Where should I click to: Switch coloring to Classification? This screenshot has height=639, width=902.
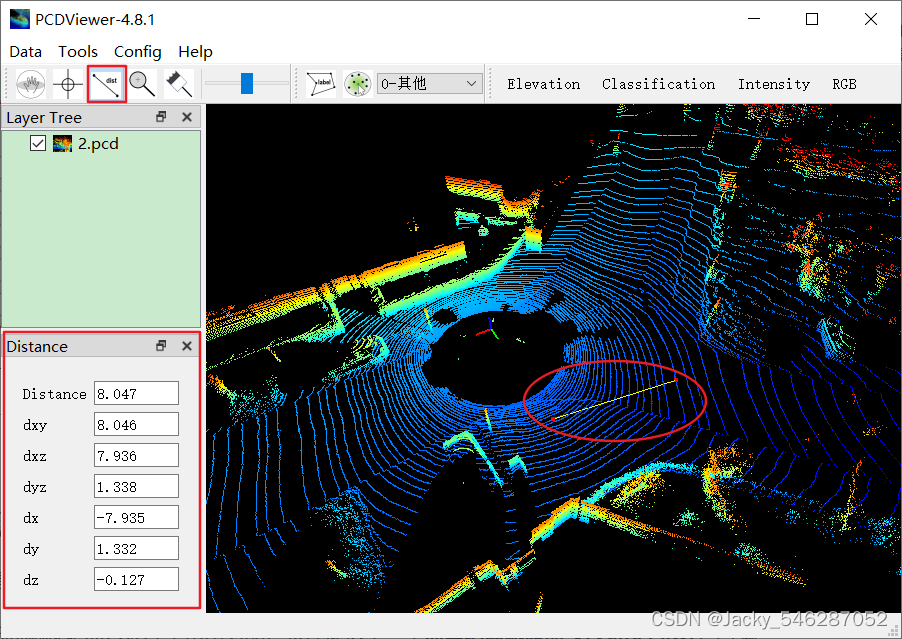click(x=659, y=84)
